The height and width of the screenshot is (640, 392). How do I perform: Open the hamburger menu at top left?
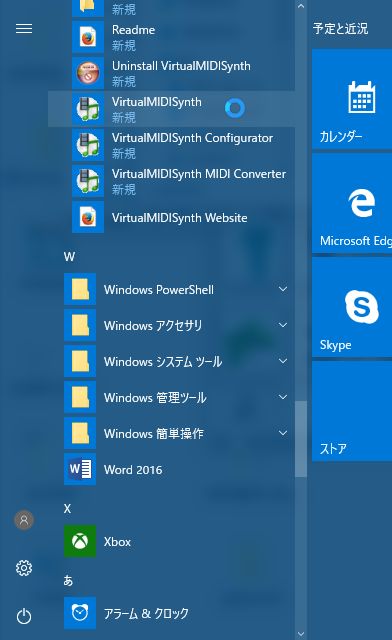[x=24, y=29]
